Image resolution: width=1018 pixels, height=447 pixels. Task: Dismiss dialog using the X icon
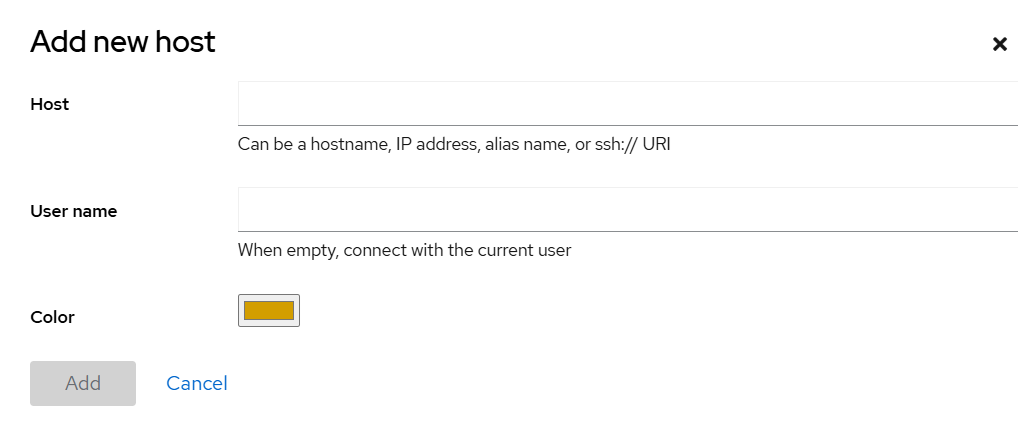pyautogui.click(x=999, y=44)
